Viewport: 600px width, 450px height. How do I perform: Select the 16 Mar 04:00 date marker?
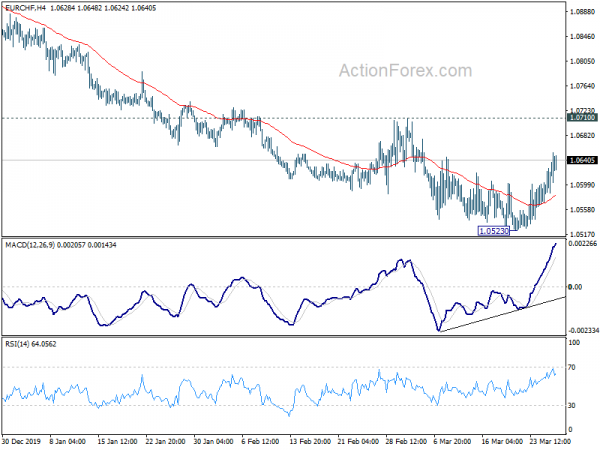(x=502, y=441)
